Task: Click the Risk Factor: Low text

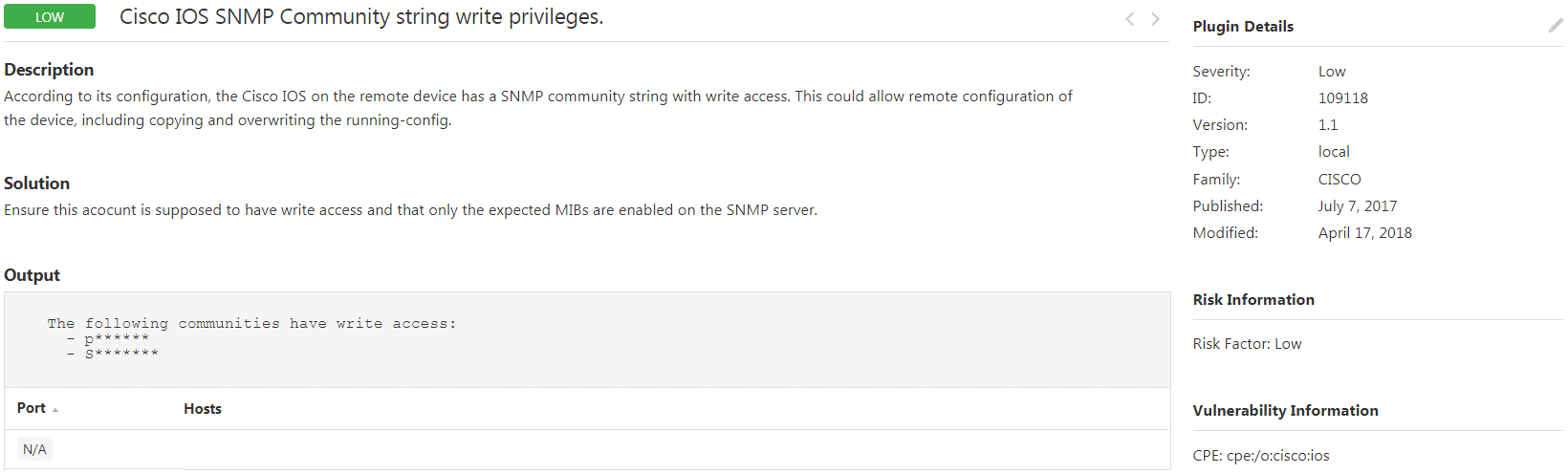Action: tap(1247, 344)
